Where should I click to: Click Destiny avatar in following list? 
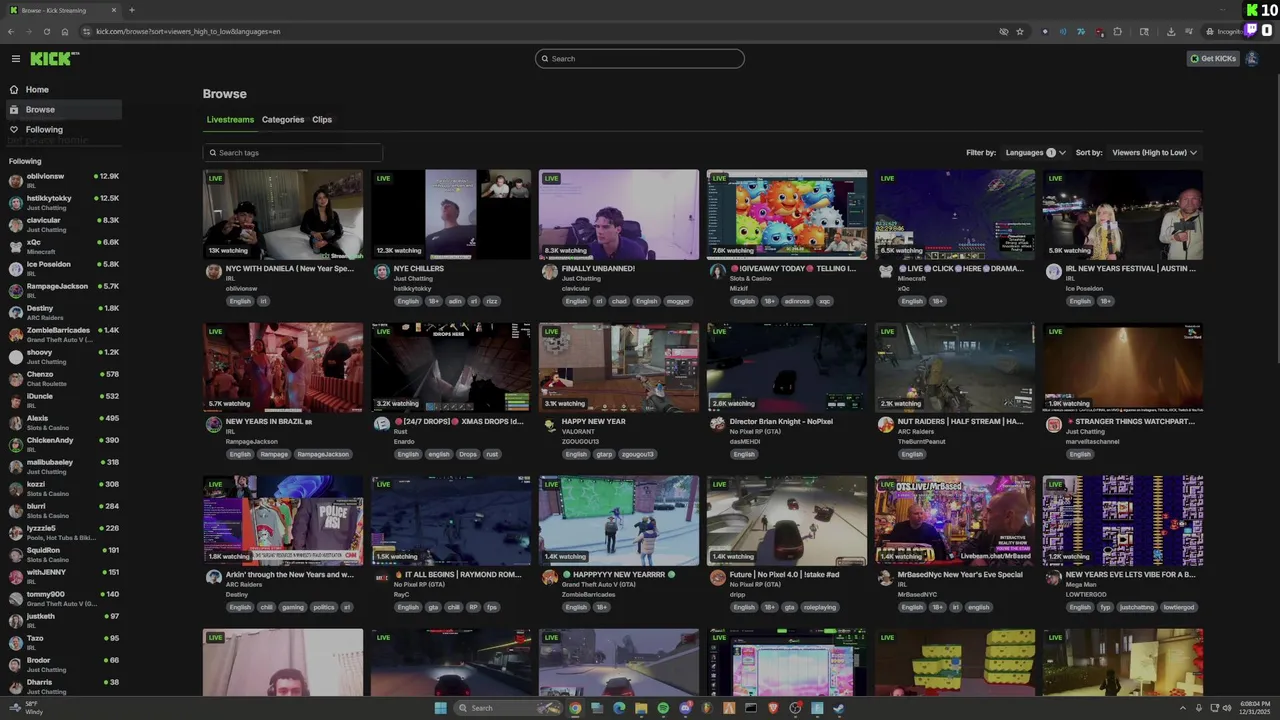[16, 313]
